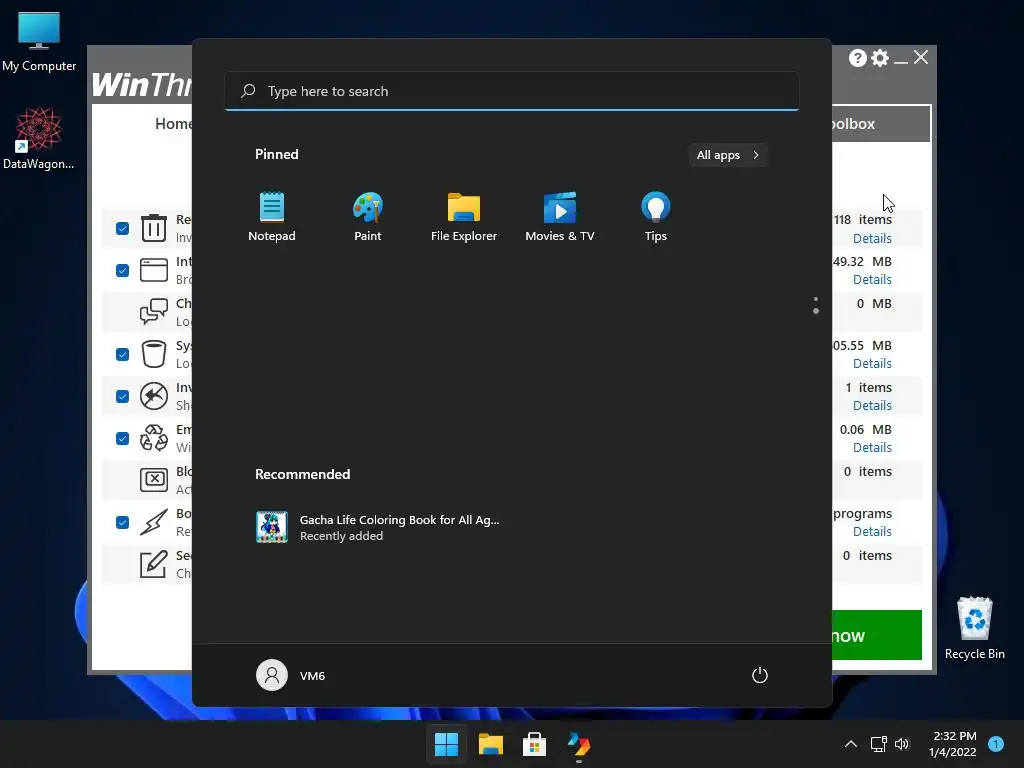Open File Explorer pinned app
The image size is (1024, 768).
[x=464, y=217]
